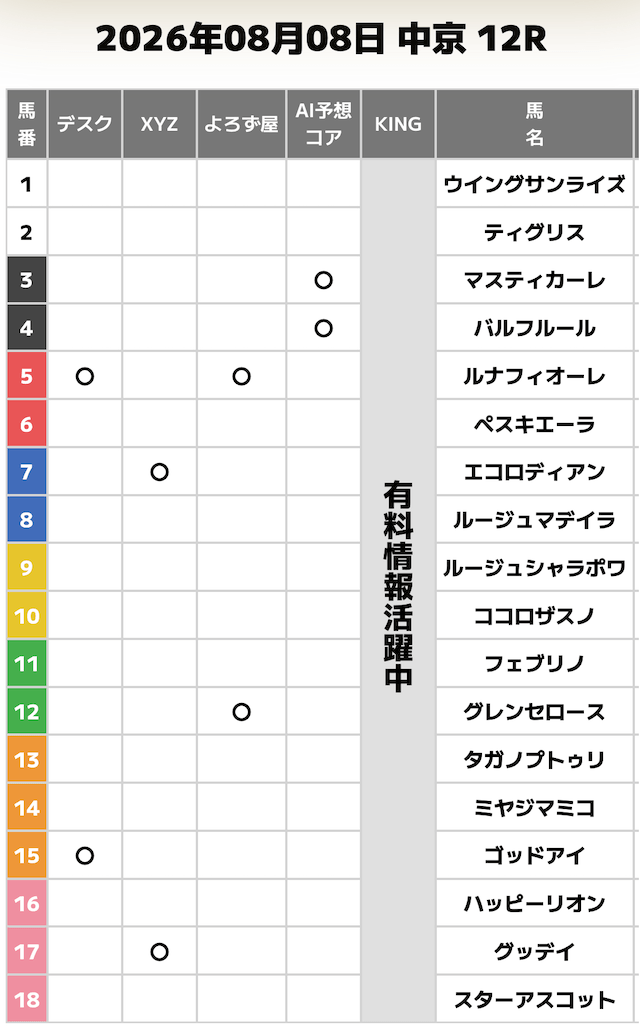640x1030 pixels.
Task: Click the red number 5 badge
Action: click(x=27, y=376)
